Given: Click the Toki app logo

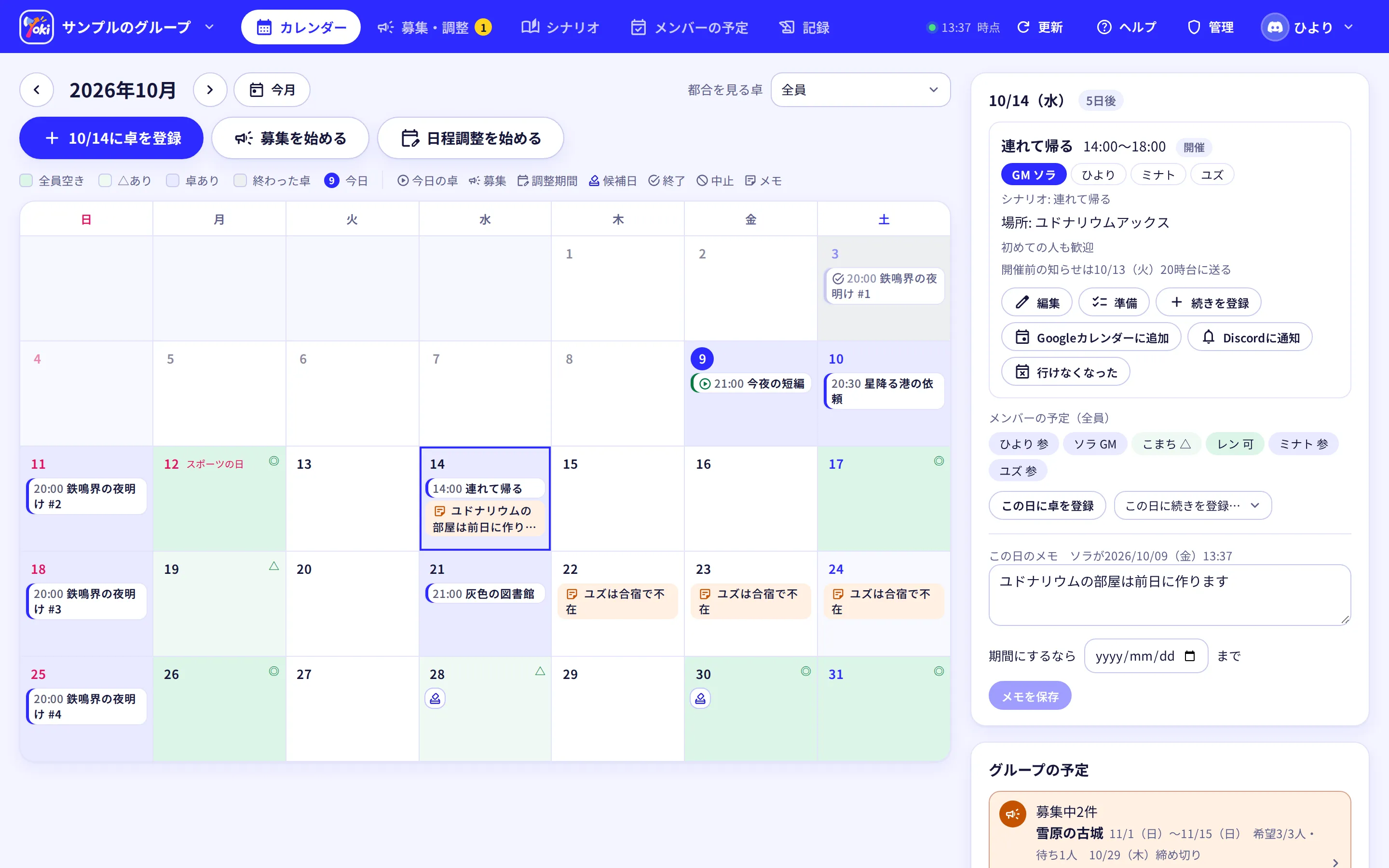Looking at the screenshot, I should pos(36,27).
